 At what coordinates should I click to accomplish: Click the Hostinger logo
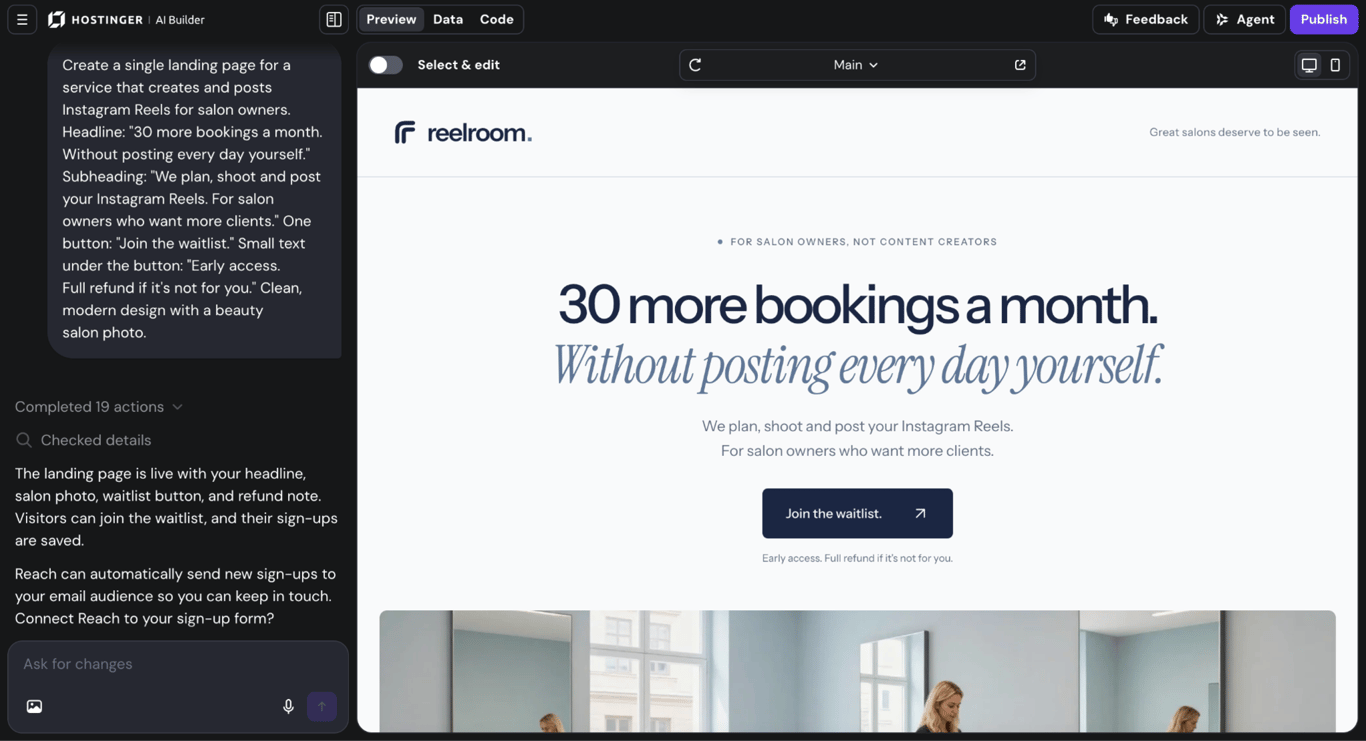(x=96, y=19)
